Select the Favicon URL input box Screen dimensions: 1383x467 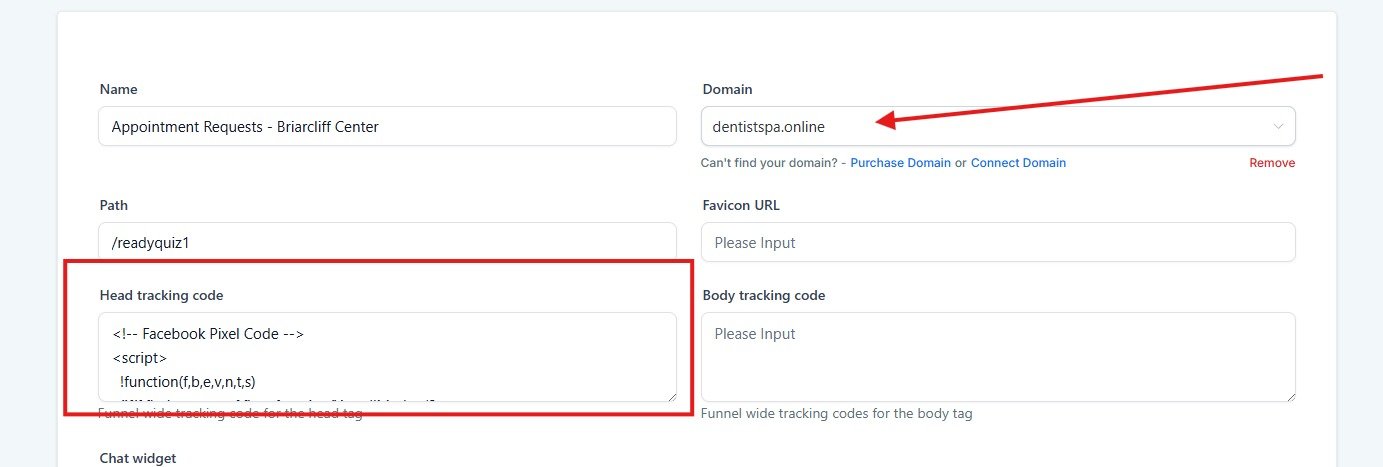click(998, 242)
